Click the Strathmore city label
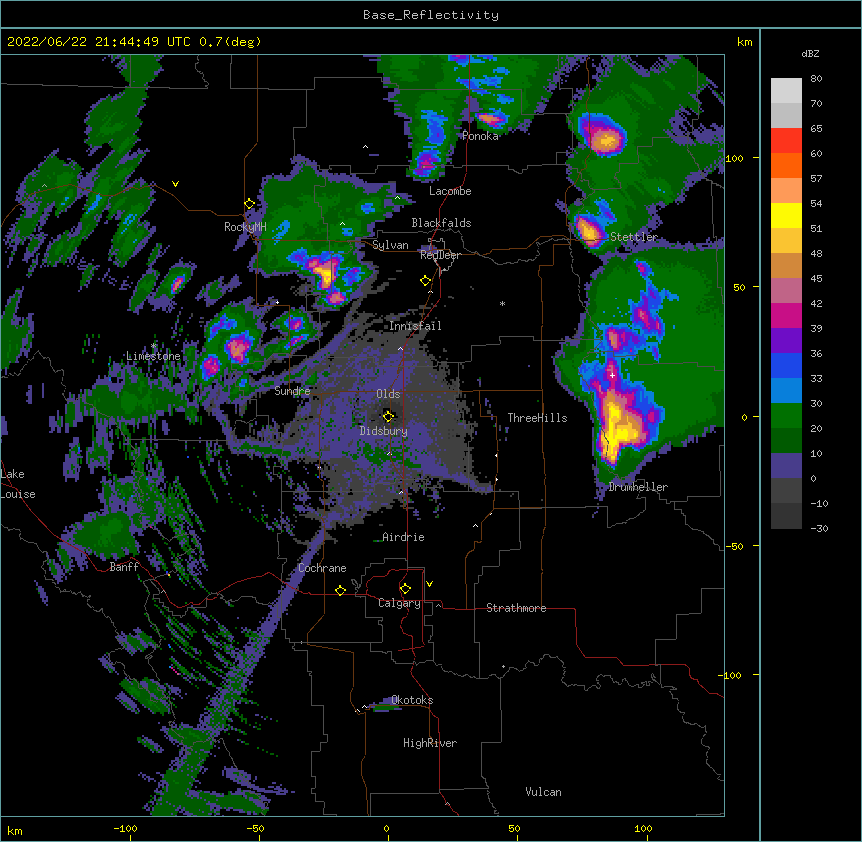 pyautogui.click(x=516, y=608)
